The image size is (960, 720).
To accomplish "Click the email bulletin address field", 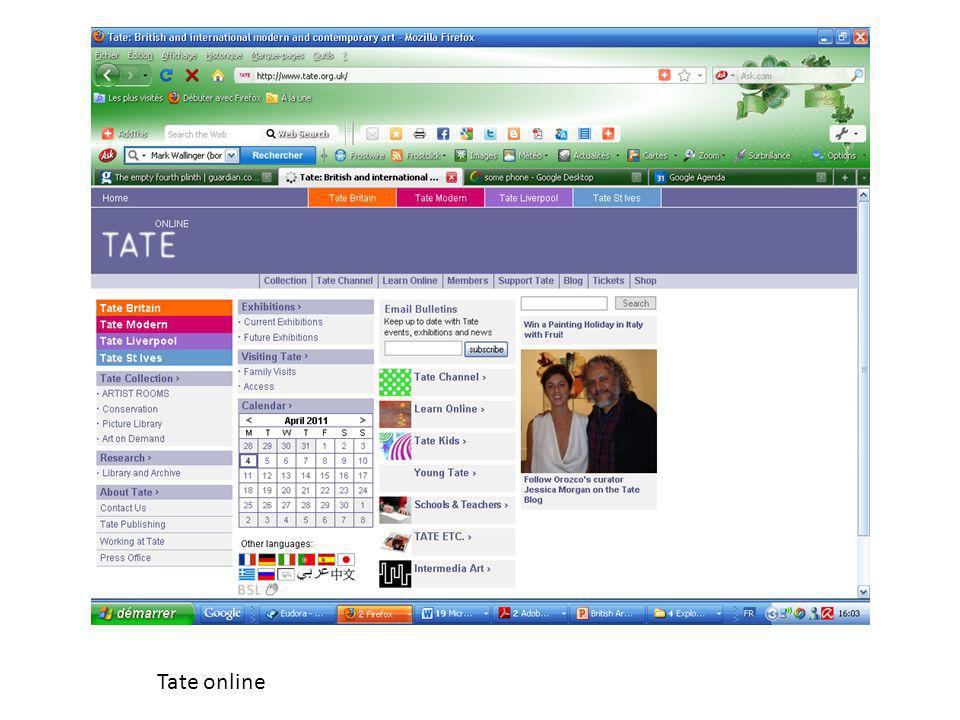I will pos(423,348).
